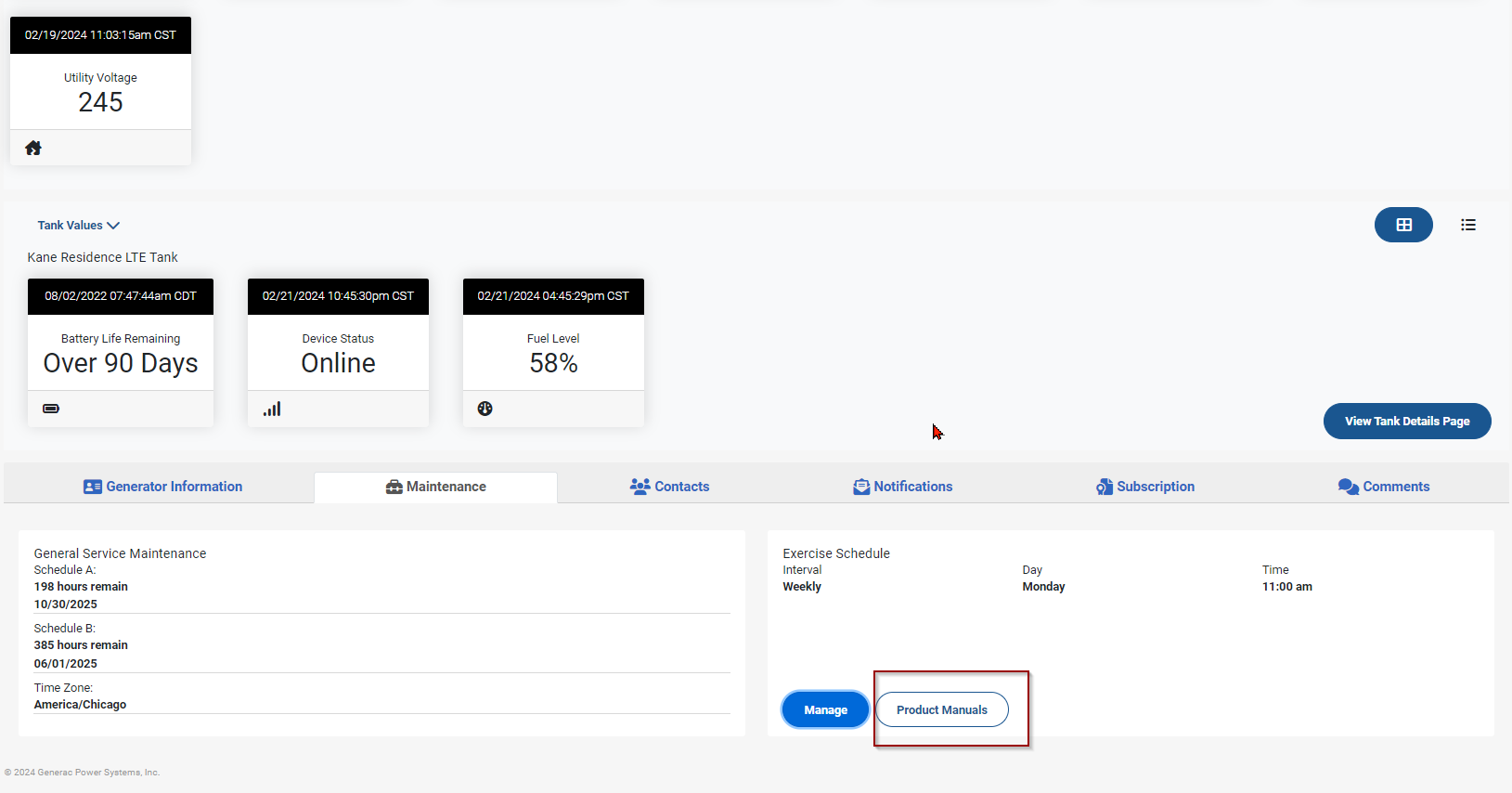The image size is (1512, 793).
Task: Click the battery icon on Battery Life card
Action: 51,409
